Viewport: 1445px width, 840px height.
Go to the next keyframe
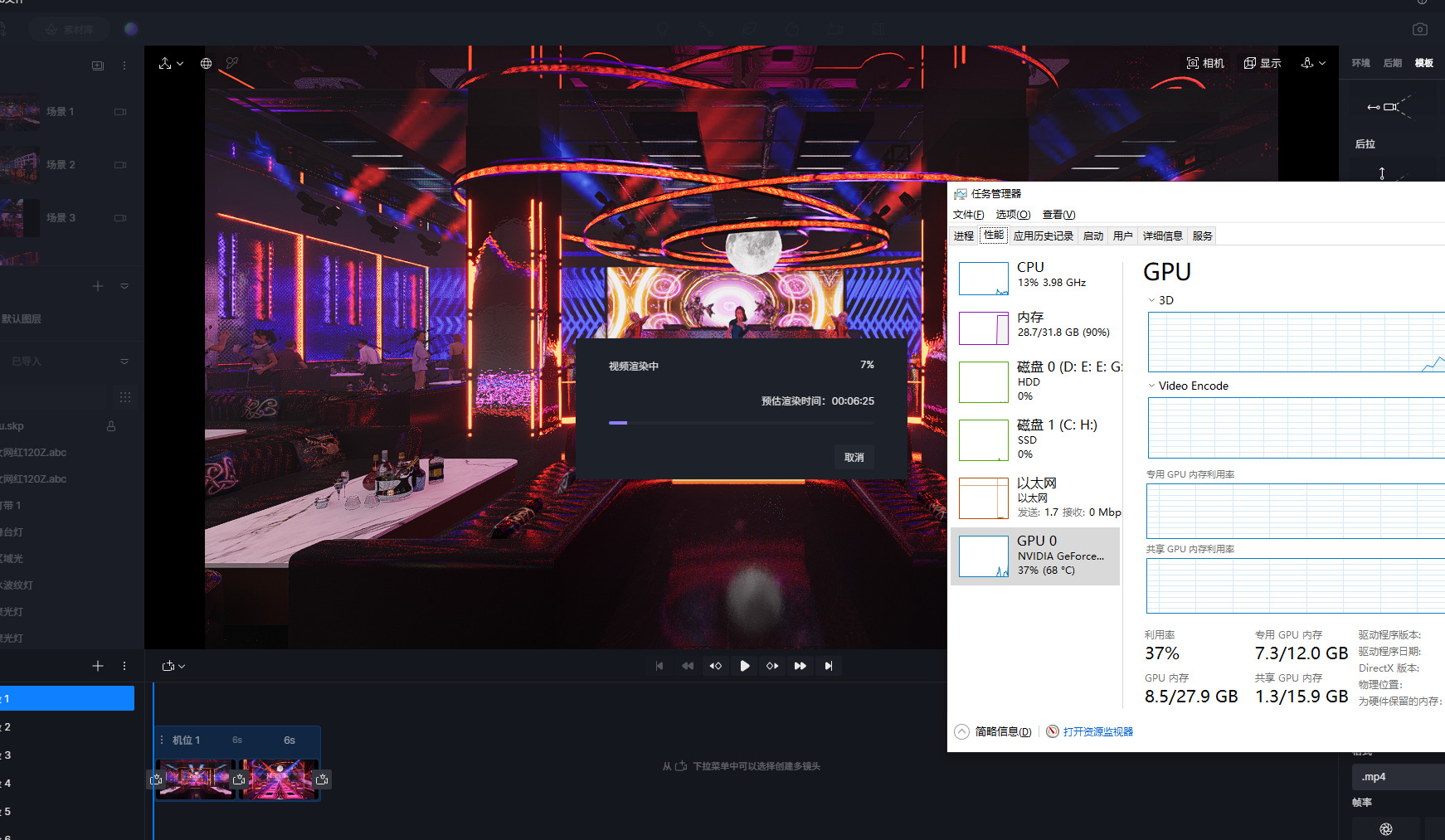coord(772,666)
